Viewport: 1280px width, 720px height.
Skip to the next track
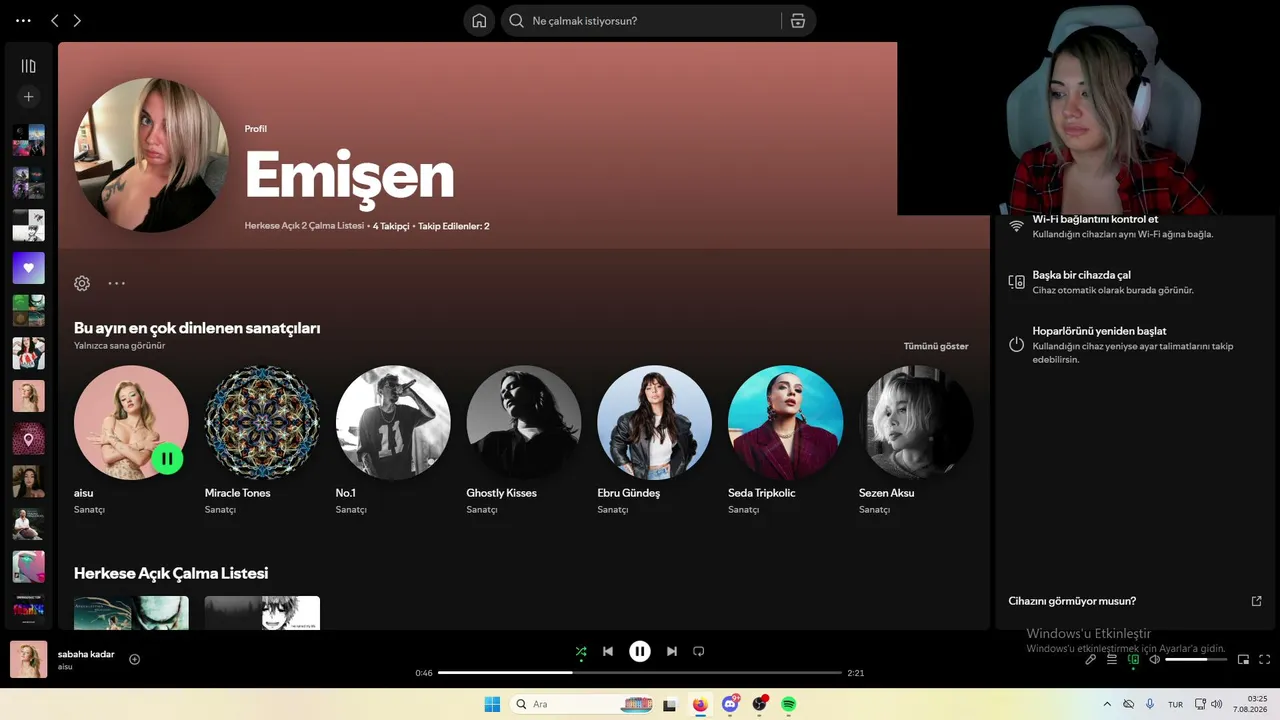[x=672, y=652]
